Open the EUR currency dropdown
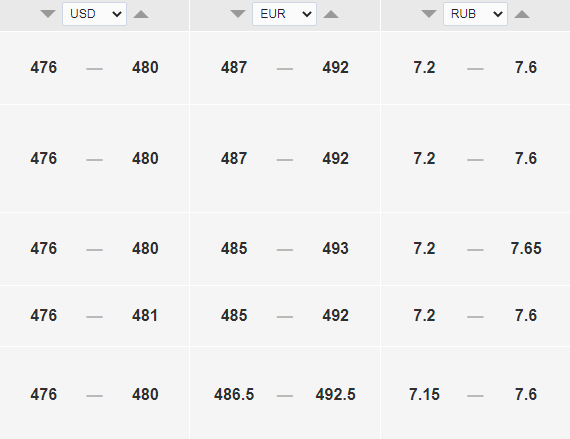 click(285, 14)
